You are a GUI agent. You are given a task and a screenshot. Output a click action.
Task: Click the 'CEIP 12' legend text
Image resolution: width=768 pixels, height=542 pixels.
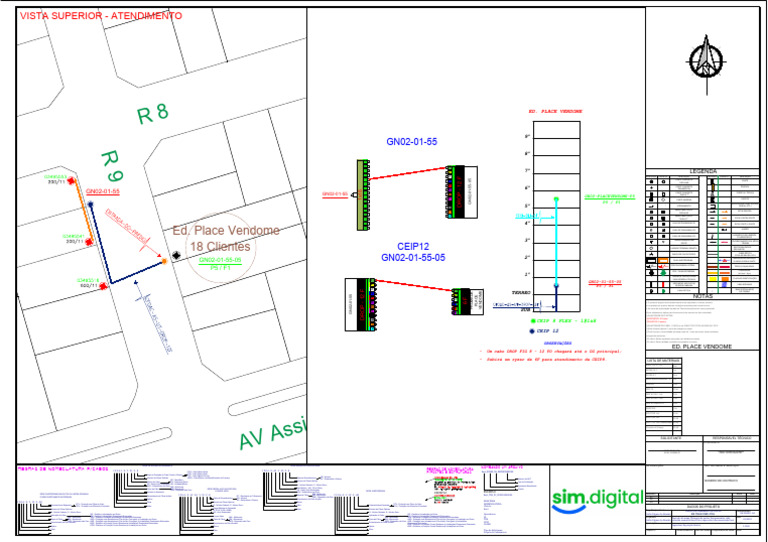(x=549, y=331)
